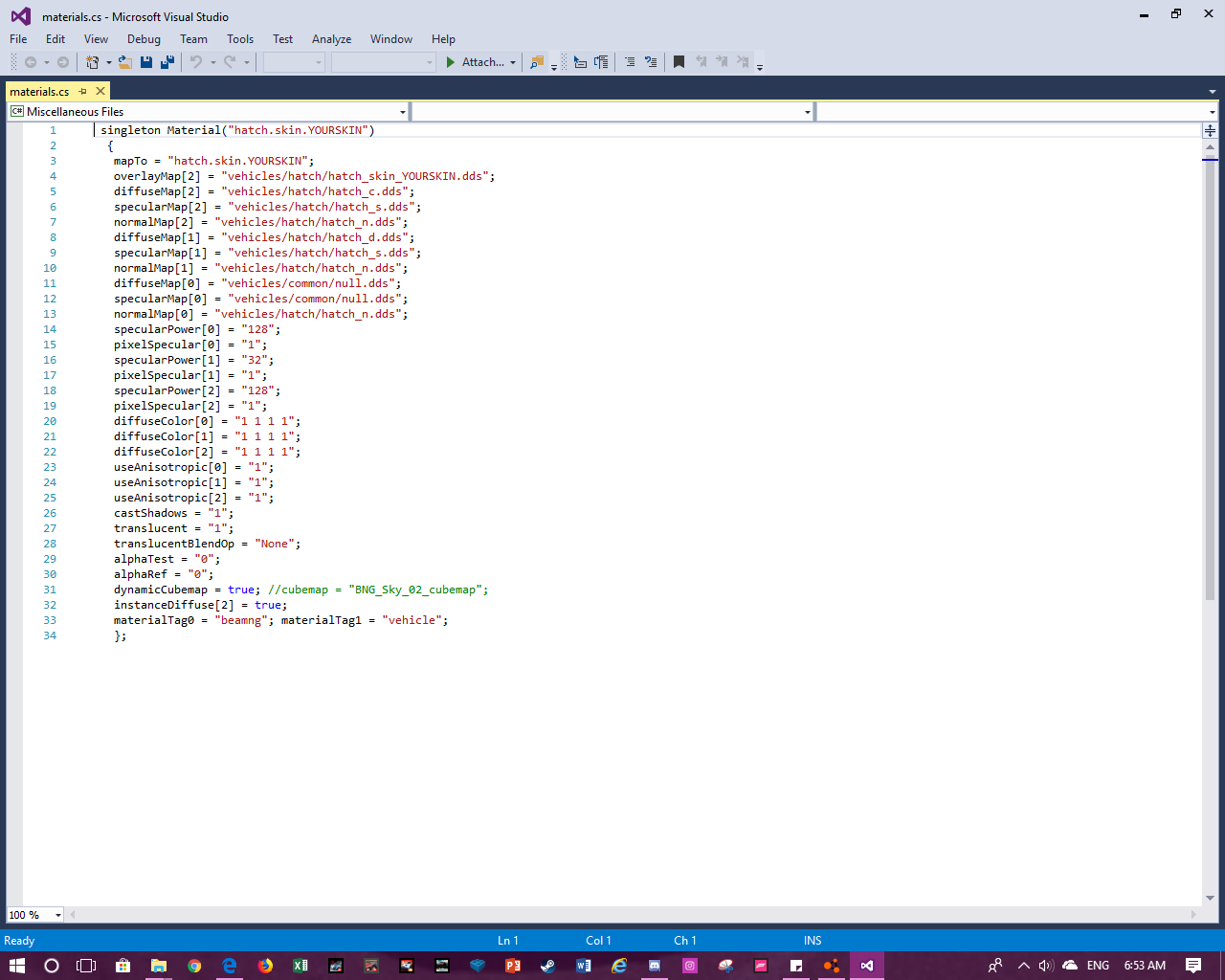Click the 6:53 AM taskbar clock

(x=1145, y=965)
